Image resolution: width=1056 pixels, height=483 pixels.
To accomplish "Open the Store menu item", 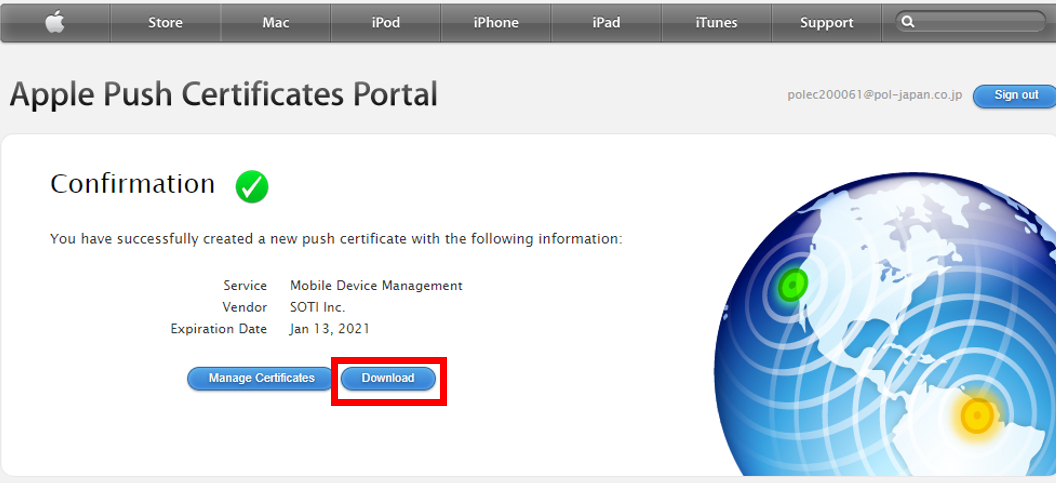I will pyautogui.click(x=166, y=22).
